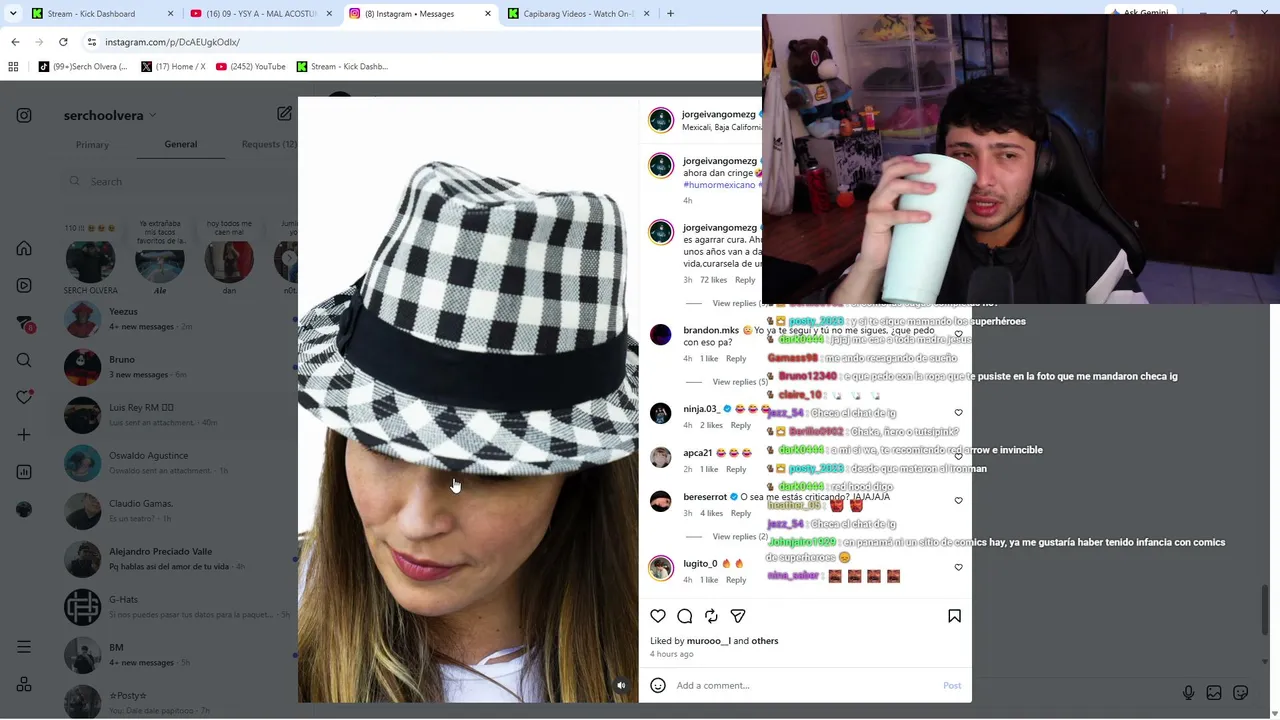
Task: Click the messages Search field
Action: (x=178, y=182)
